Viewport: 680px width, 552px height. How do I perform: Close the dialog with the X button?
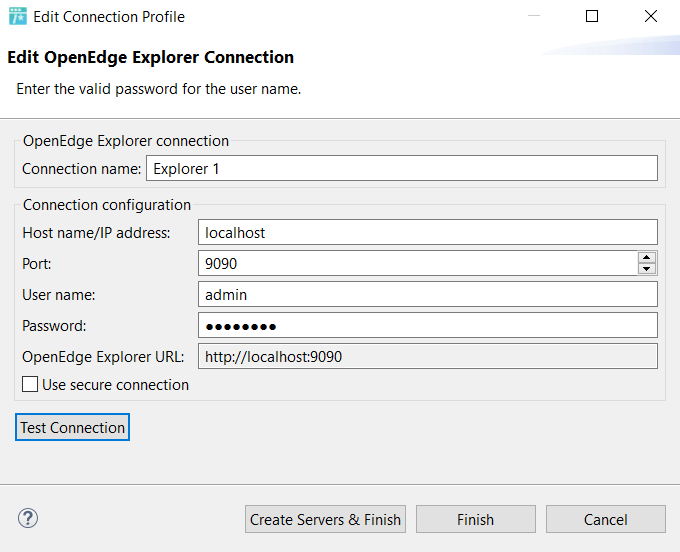pyautogui.click(x=651, y=16)
